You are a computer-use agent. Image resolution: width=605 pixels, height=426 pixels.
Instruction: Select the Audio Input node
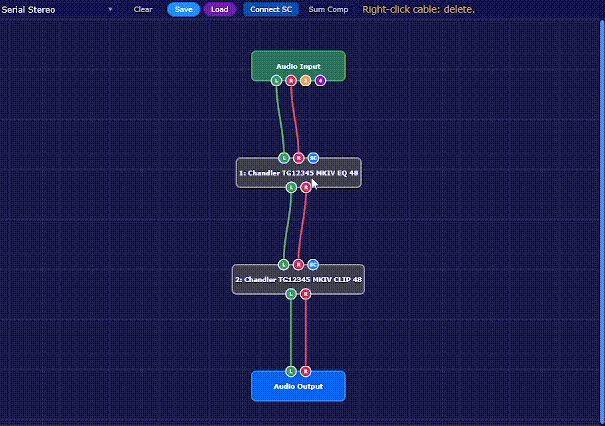[x=298, y=64]
